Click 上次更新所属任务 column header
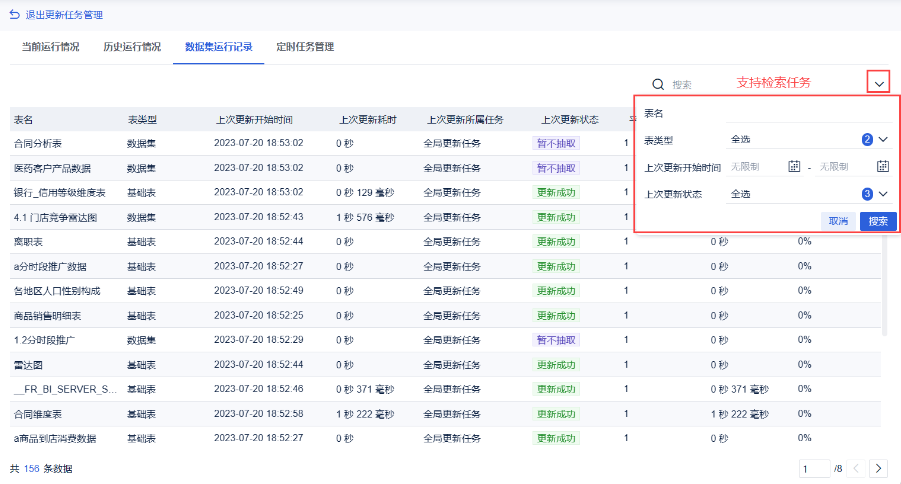 point(465,120)
